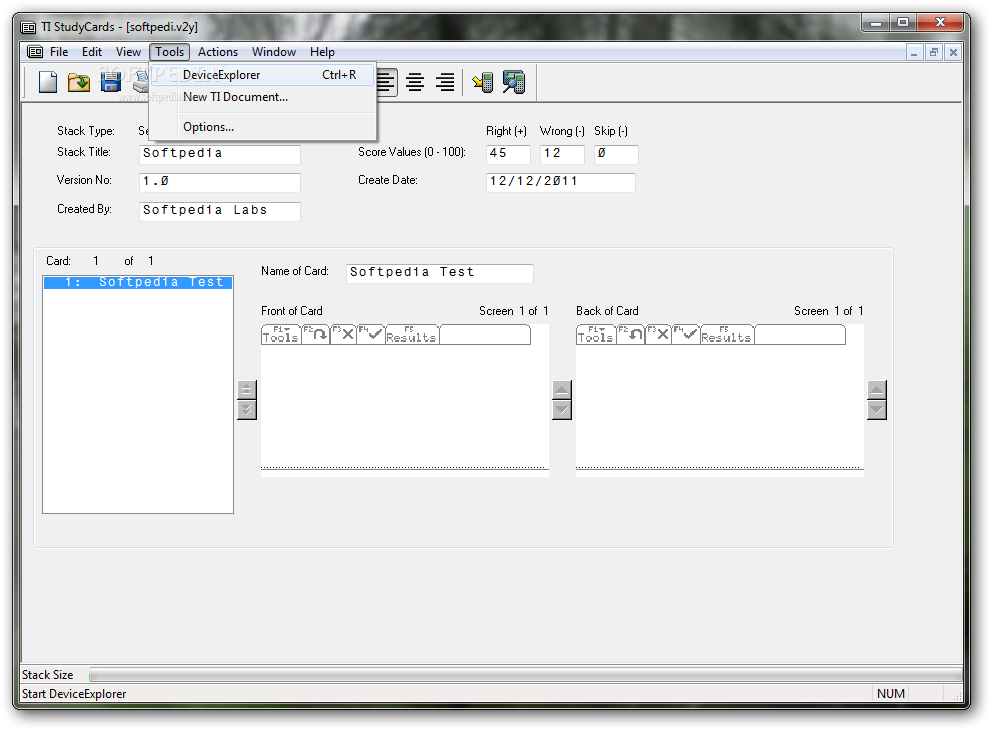Click inside the Front of Card editing area
This screenshot has height=730, width=991.
404,406
